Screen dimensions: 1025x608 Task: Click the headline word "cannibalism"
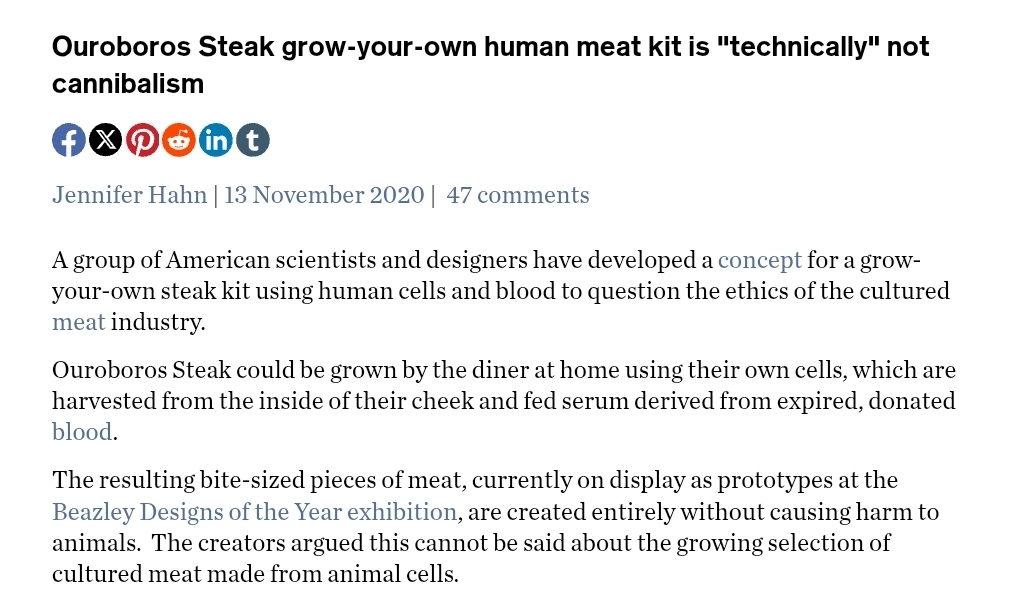pos(128,84)
